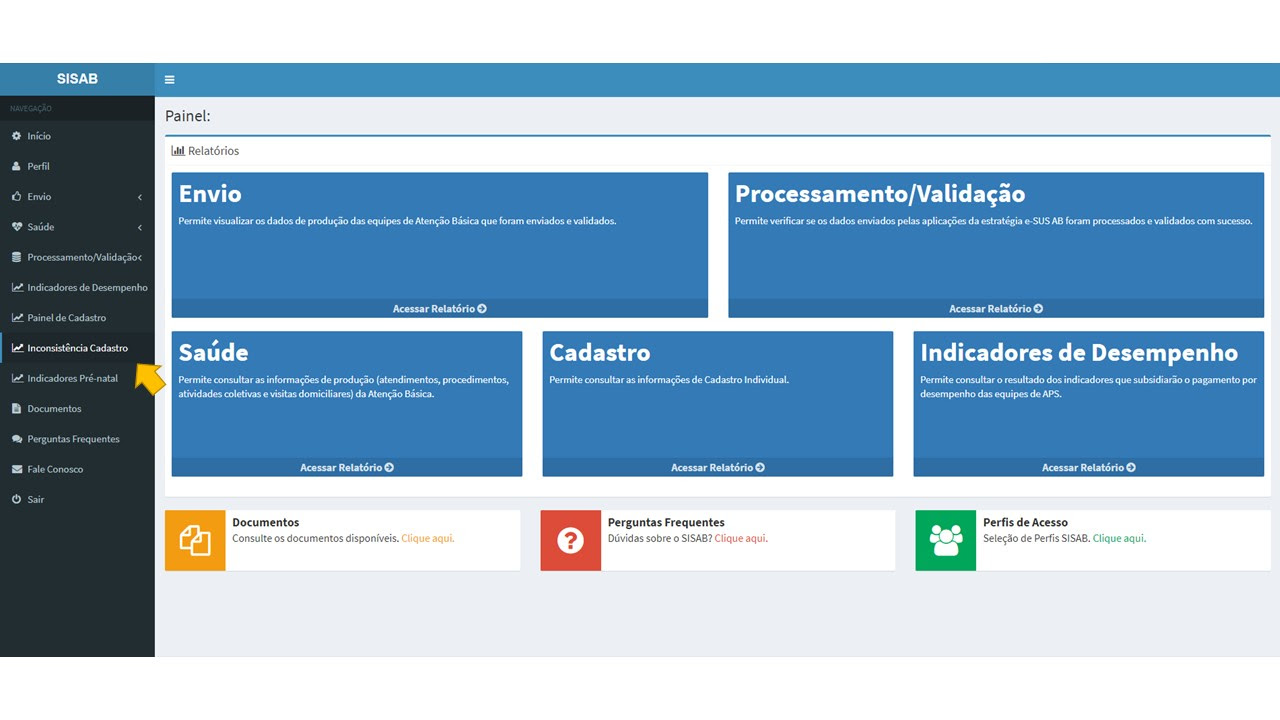Image resolution: width=1280 pixels, height=720 pixels.
Task: Click the red question mark icon
Action: coord(570,541)
